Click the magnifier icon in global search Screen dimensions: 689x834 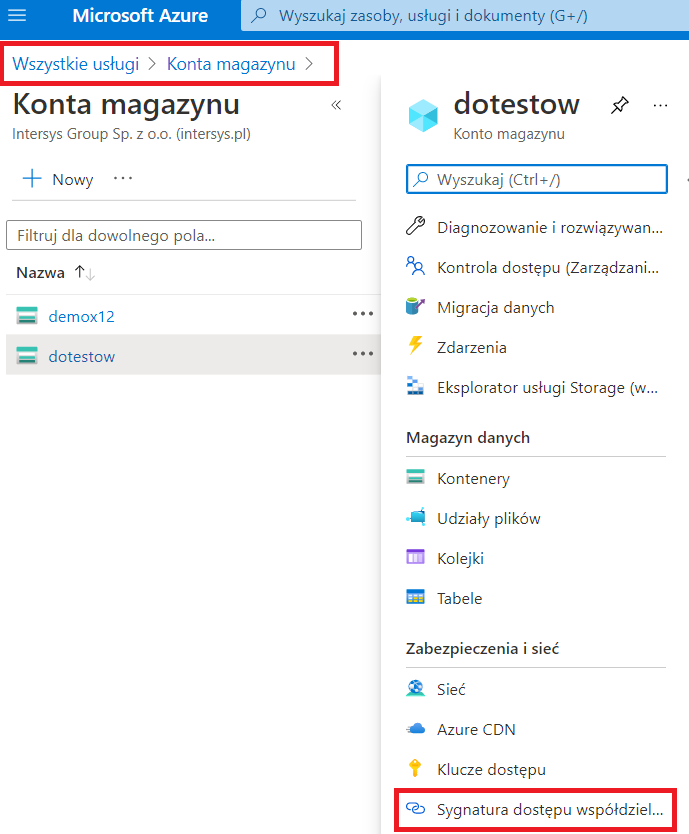point(259,15)
